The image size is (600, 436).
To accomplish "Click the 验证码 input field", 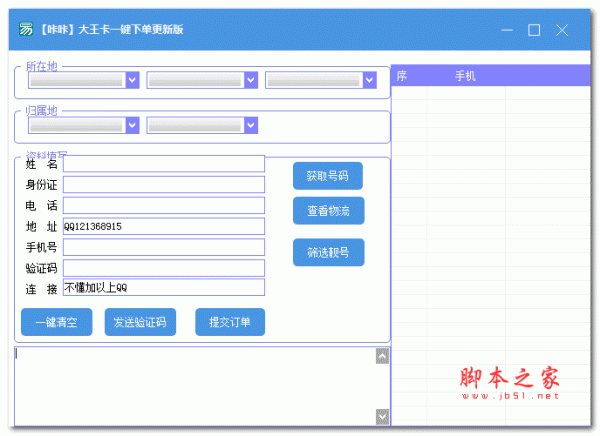I will tap(164, 268).
